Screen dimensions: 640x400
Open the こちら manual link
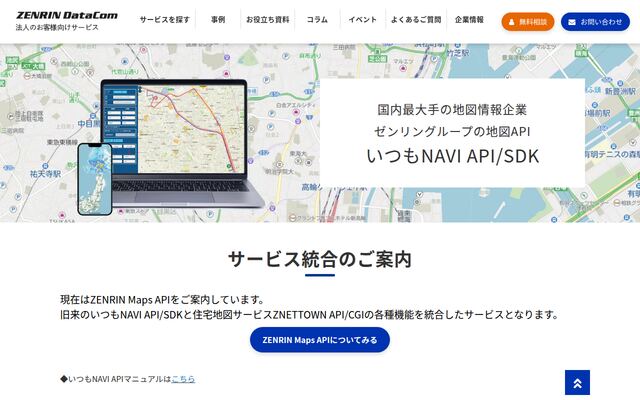point(183,379)
